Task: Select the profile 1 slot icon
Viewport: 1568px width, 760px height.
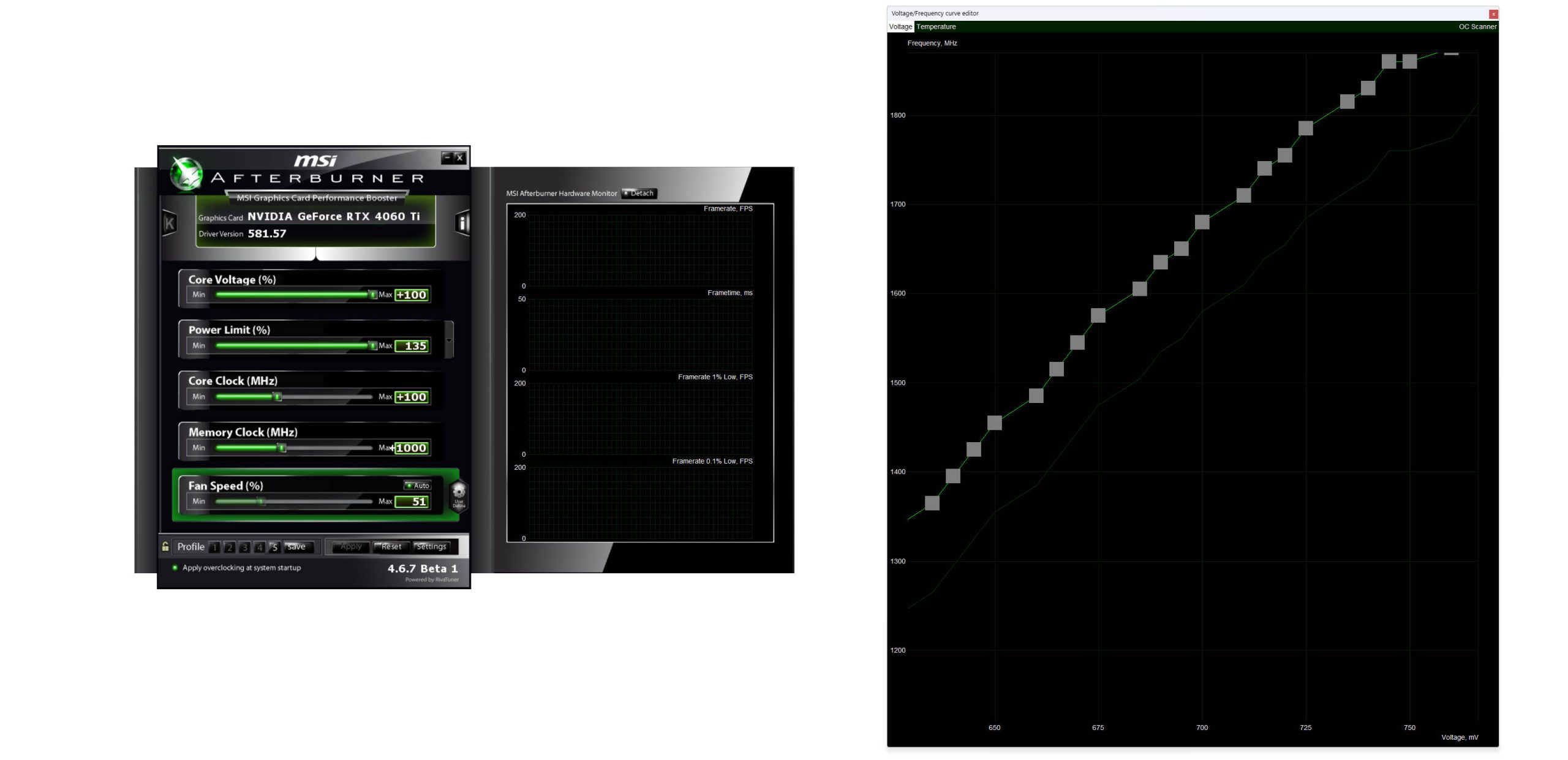Action: [214, 547]
